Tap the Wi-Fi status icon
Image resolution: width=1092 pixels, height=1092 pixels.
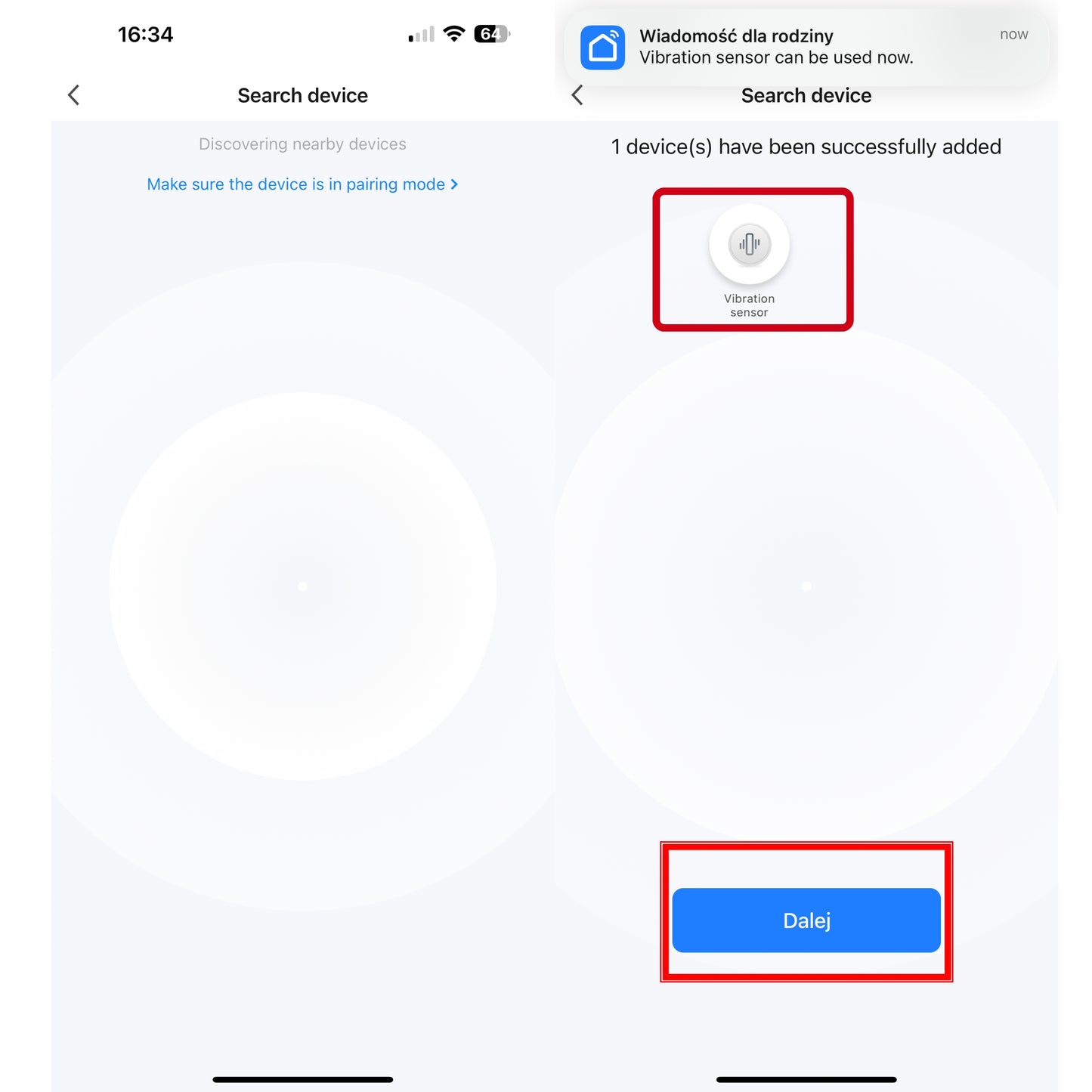[454, 34]
